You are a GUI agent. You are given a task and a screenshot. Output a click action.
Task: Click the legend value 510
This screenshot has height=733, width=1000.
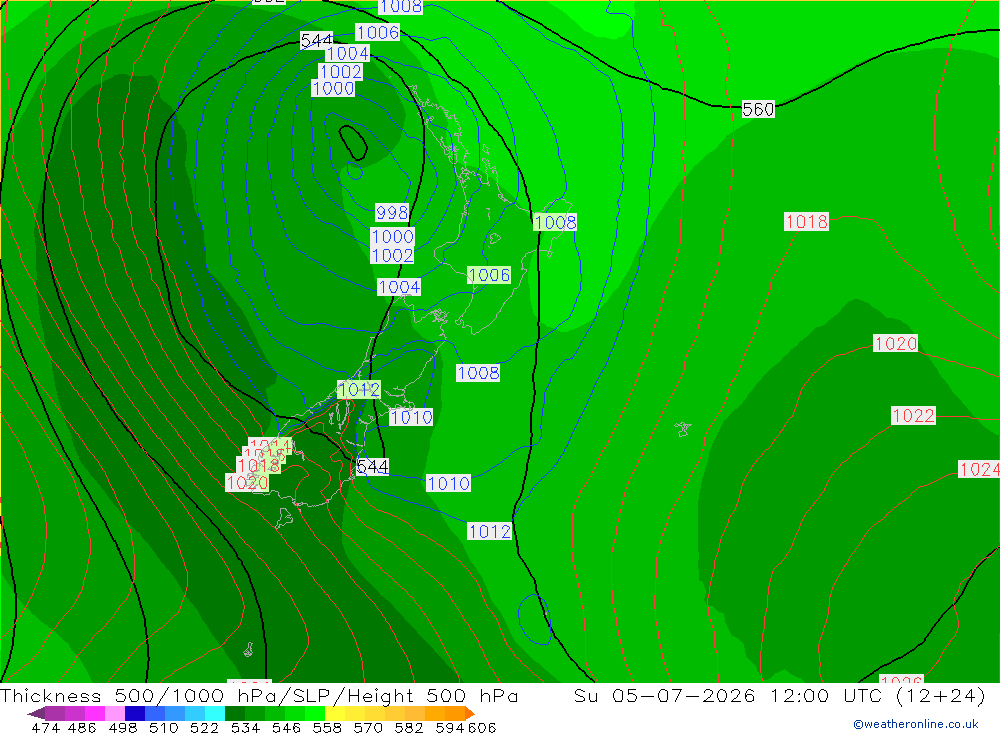(163, 727)
